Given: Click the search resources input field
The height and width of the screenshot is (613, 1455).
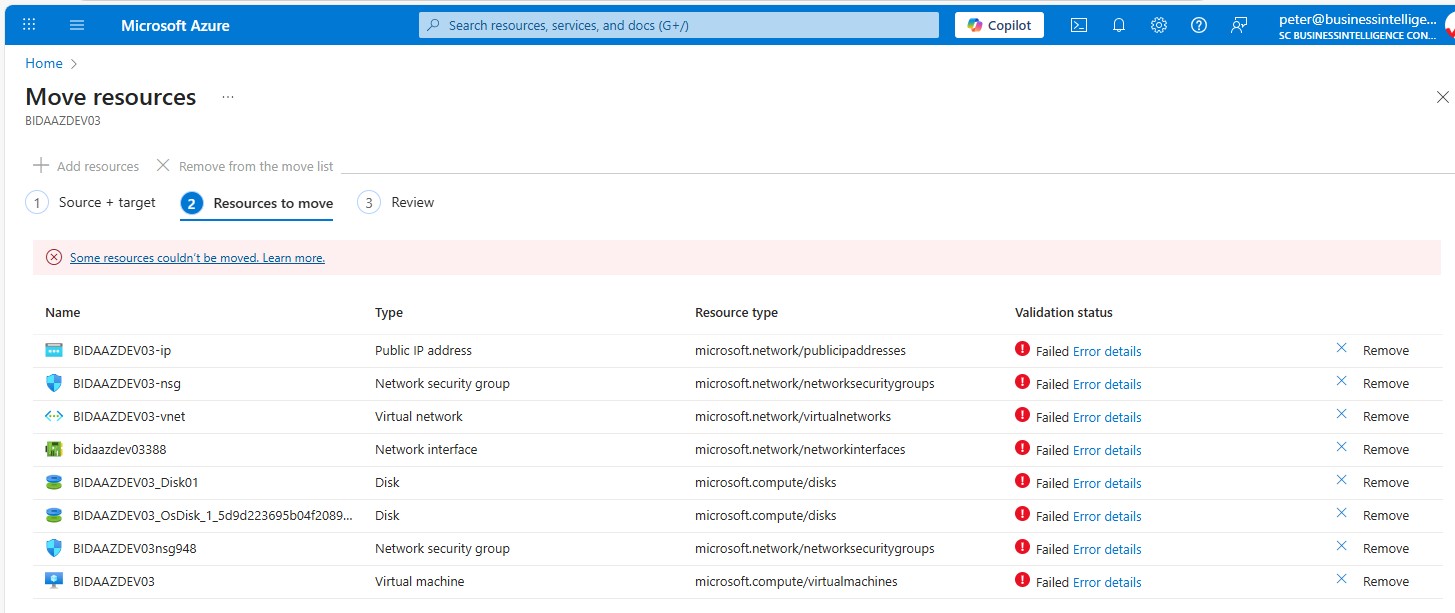Looking at the screenshot, I should (x=679, y=25).
